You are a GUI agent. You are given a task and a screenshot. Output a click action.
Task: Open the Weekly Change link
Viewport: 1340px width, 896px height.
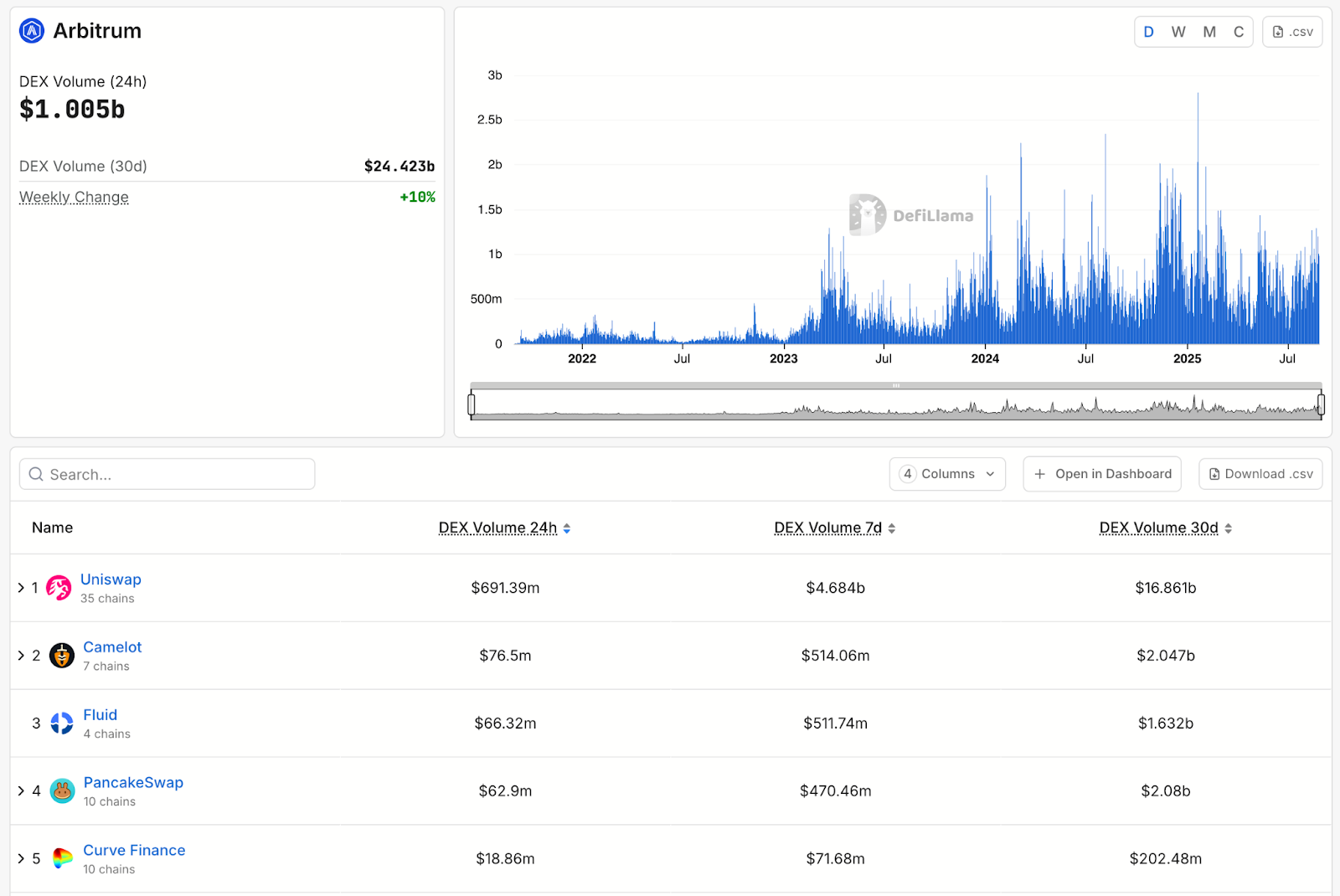coord(74,197)
